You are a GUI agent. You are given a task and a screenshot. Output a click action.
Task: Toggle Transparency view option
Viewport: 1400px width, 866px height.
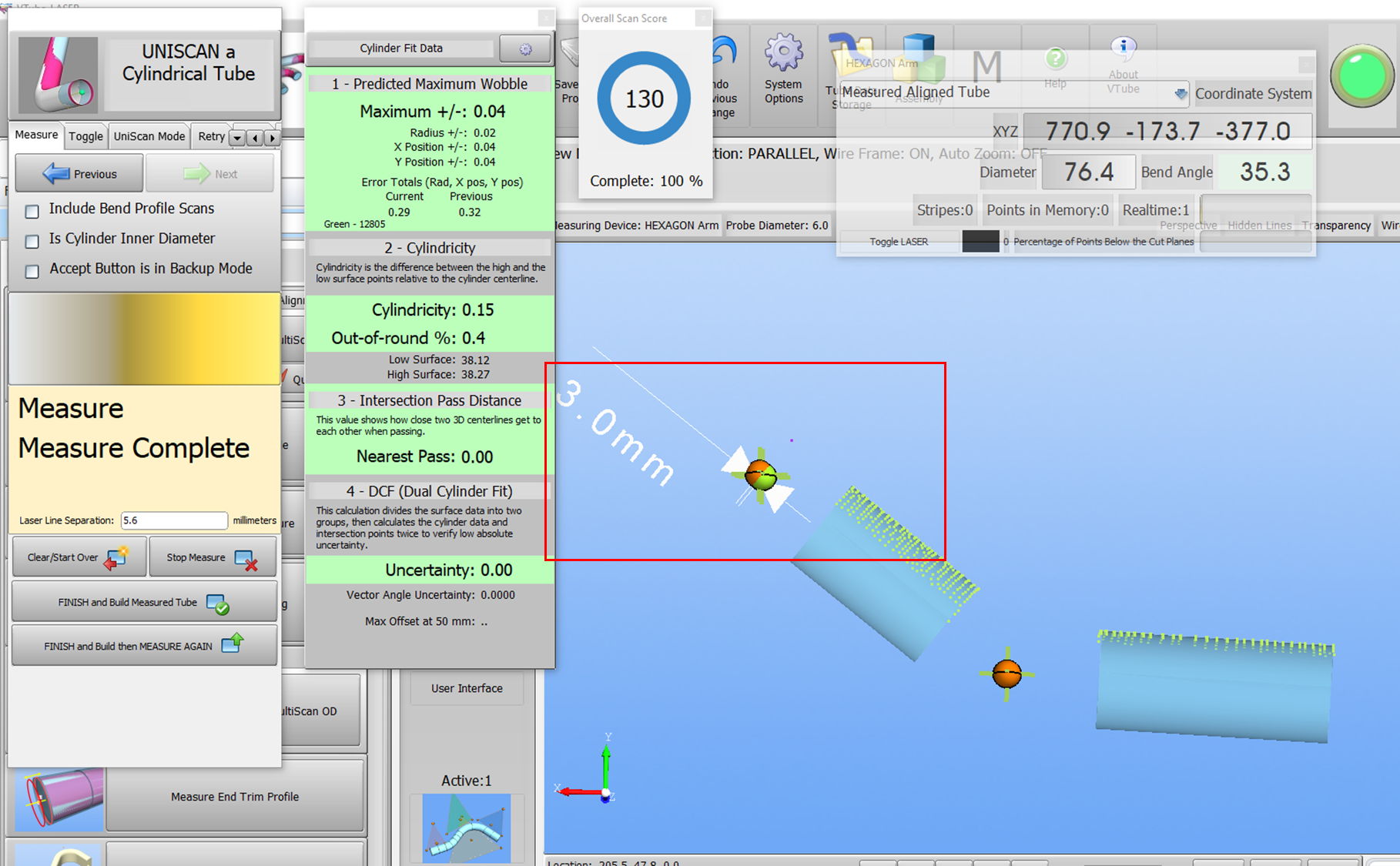(1336, 226)
